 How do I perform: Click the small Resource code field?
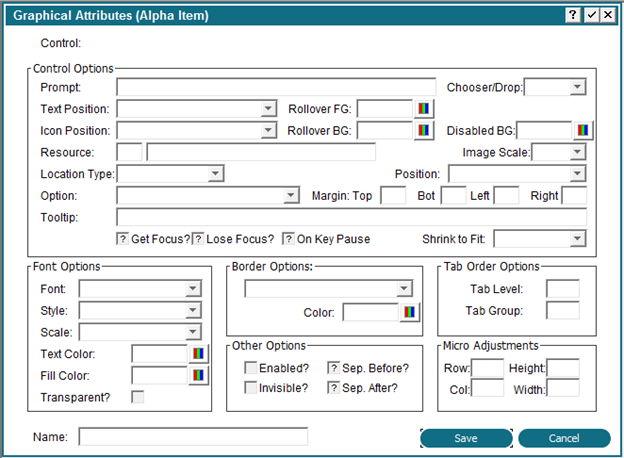(x=129, y=152)
